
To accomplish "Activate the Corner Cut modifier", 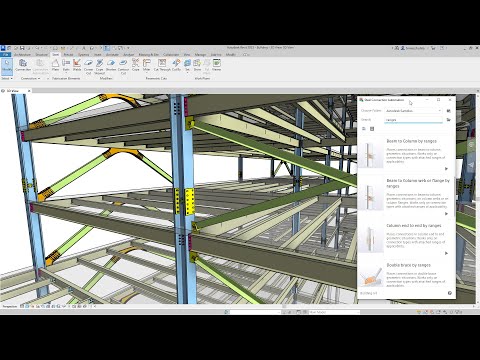I will 88,66.
